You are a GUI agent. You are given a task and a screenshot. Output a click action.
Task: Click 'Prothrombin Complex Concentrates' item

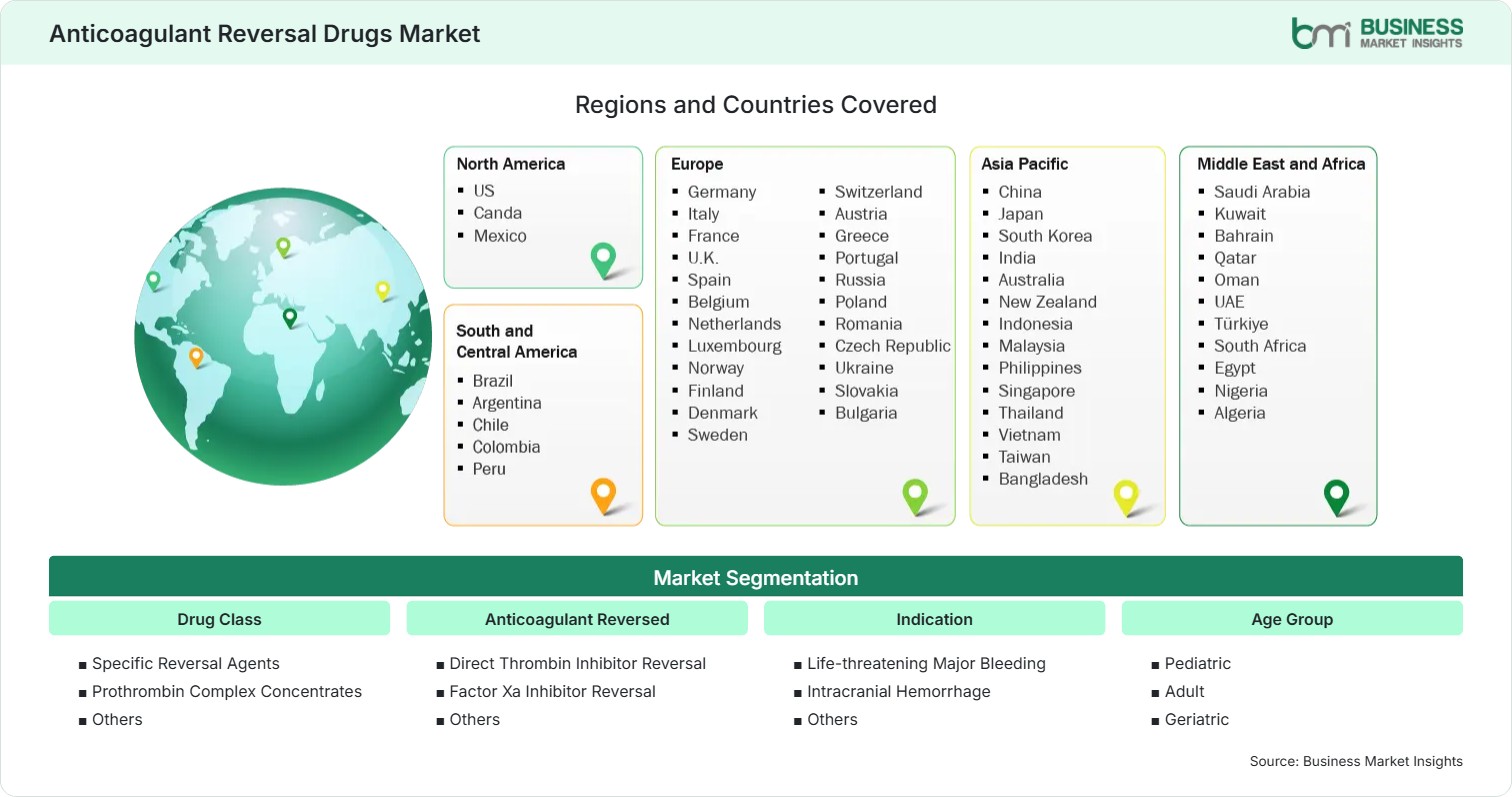coord(227,691)
